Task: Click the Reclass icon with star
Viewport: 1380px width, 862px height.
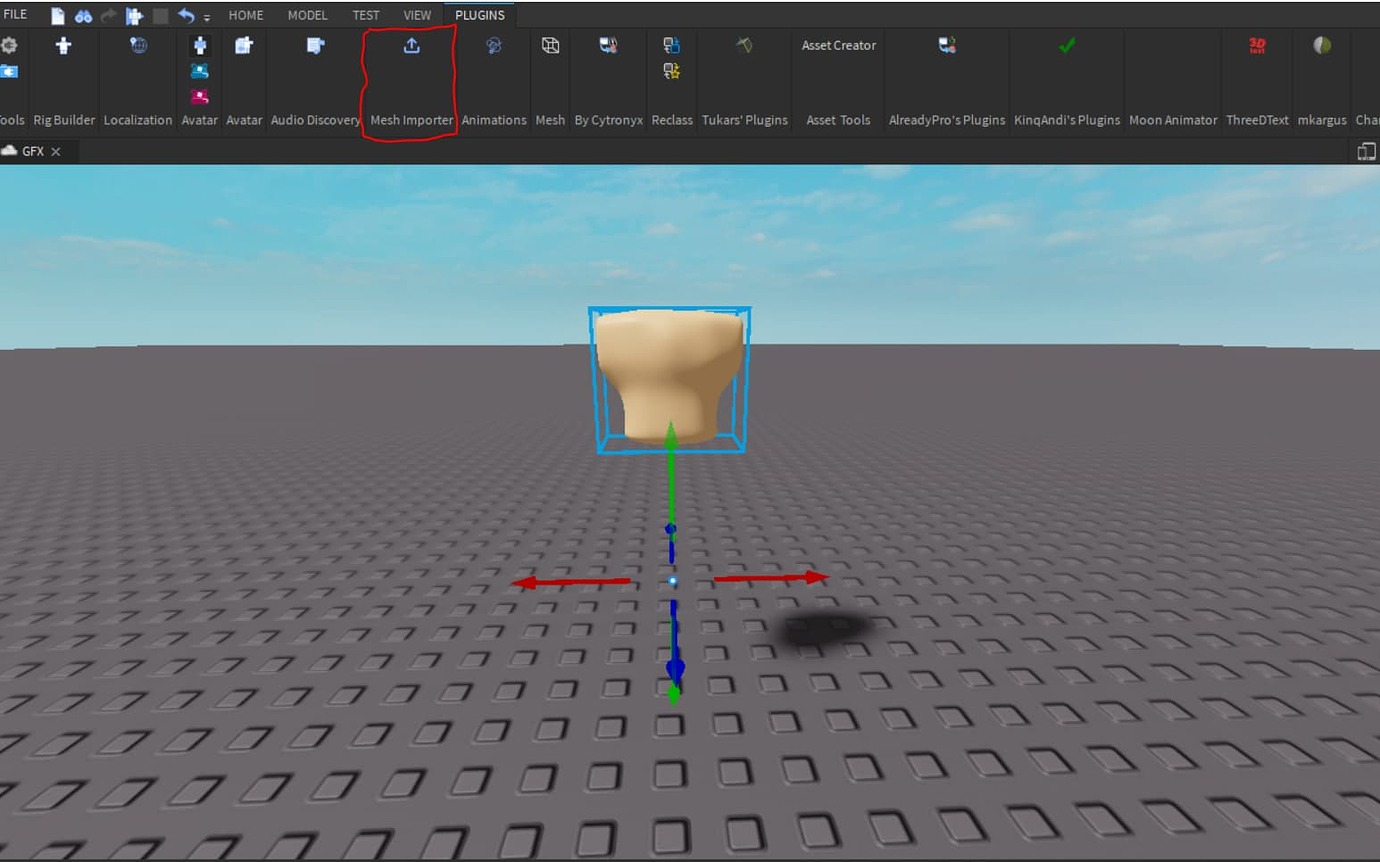Action: tap(672, 71)
